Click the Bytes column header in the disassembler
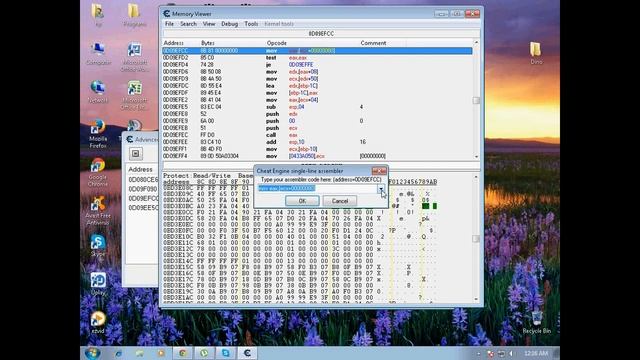The height and width of the screenshot is (360, 640). point(233,43)
